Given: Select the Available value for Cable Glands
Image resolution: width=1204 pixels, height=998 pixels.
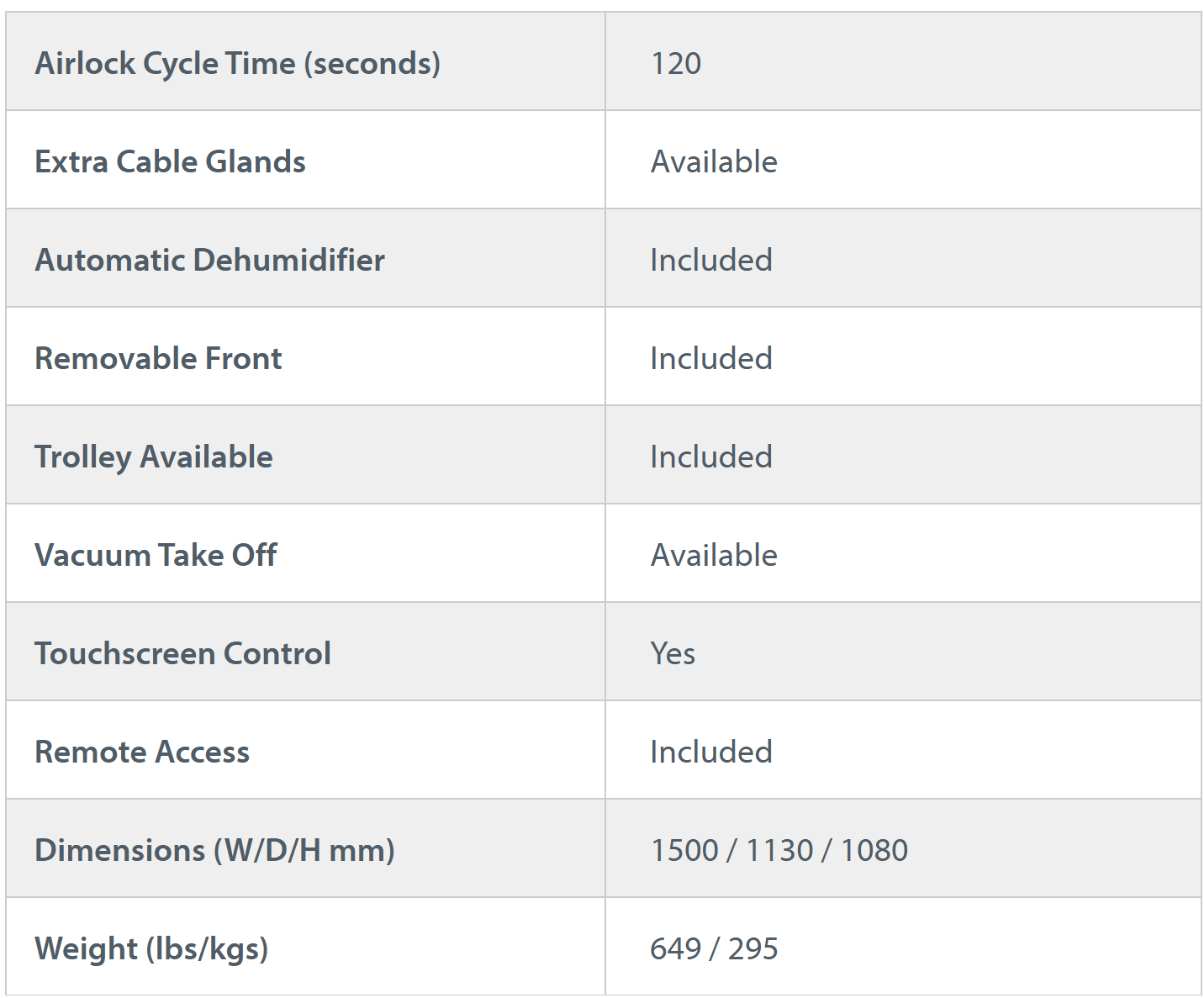Looking at the screenshot, I should (x=714, y=161).
